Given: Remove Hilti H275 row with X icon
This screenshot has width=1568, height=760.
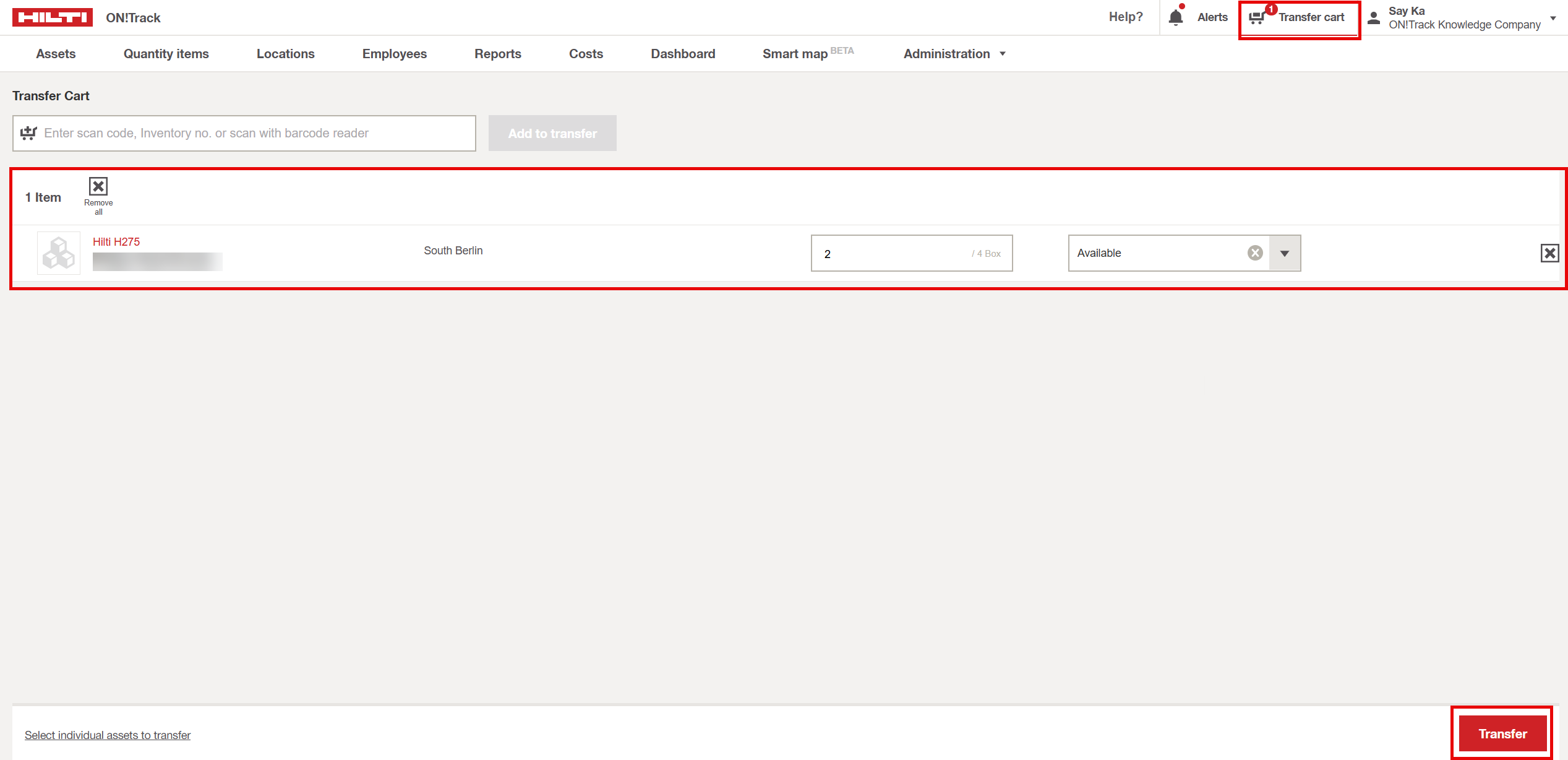Looking at the screenshot, I should (1549, 253).
